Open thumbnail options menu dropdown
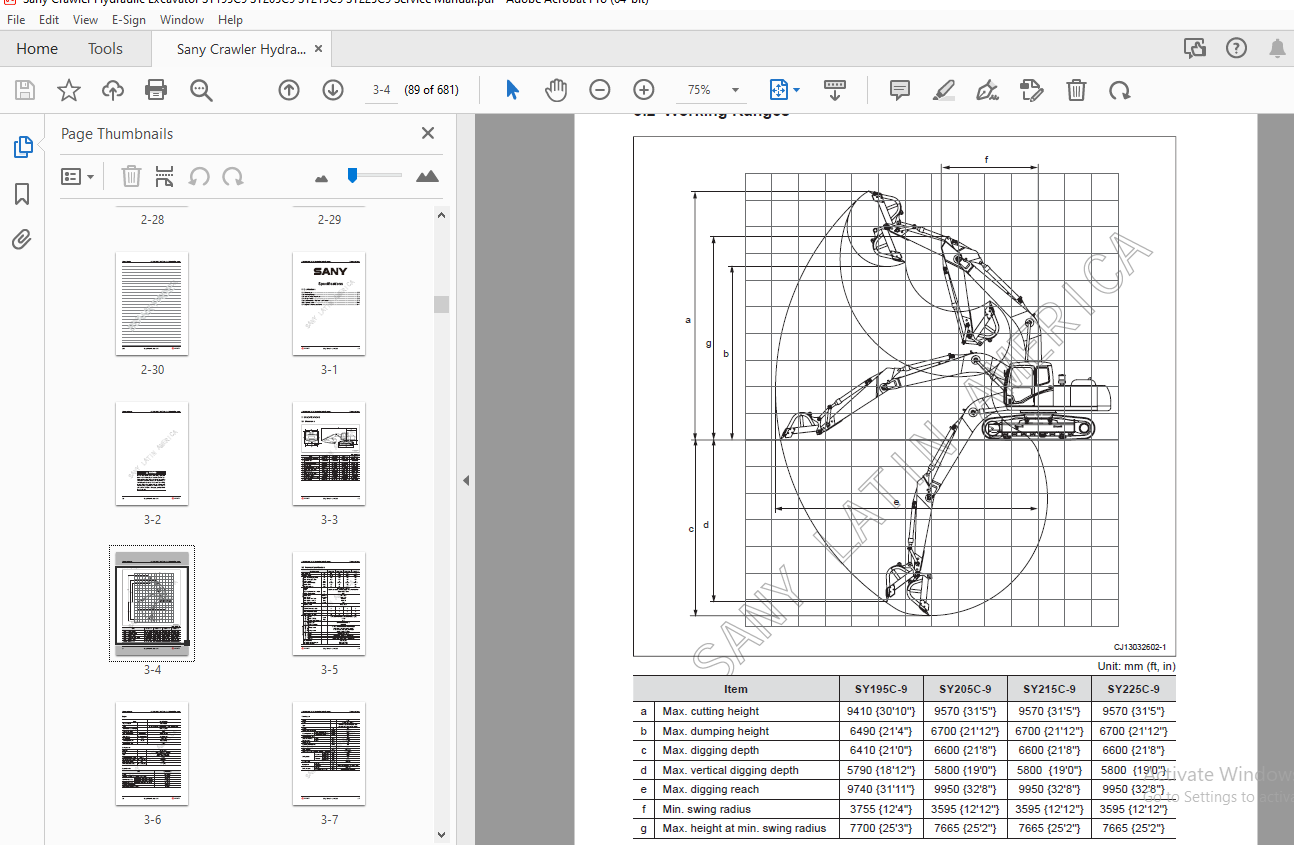The image size is (1294, 845). [x=78, y=177]
